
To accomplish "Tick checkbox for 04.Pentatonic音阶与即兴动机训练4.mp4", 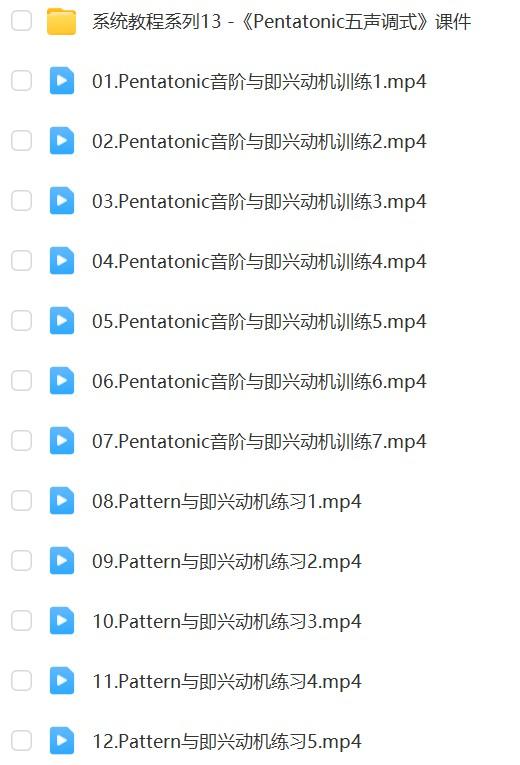I will click(21, 261).
